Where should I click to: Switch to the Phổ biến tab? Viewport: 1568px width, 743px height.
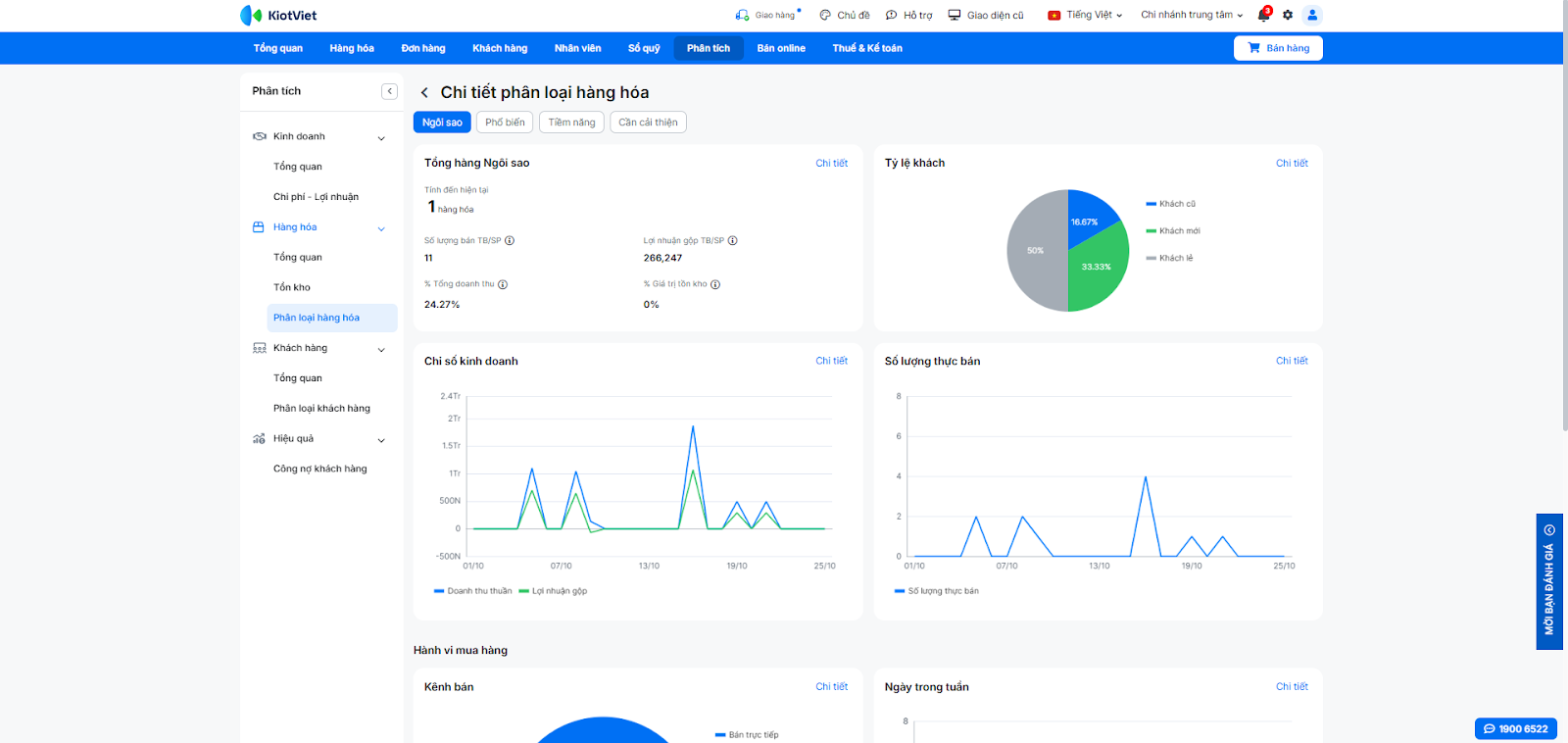click(x=505, y=123)
